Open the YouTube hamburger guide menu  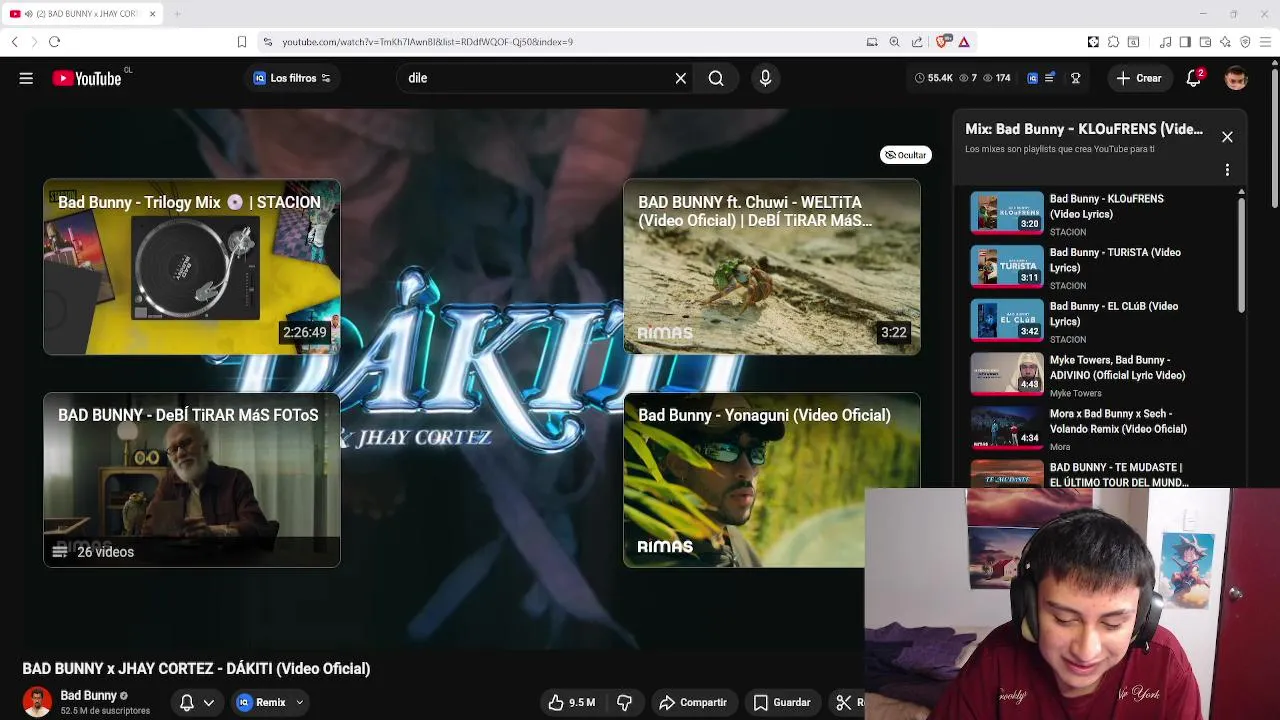tap(26, 78)
